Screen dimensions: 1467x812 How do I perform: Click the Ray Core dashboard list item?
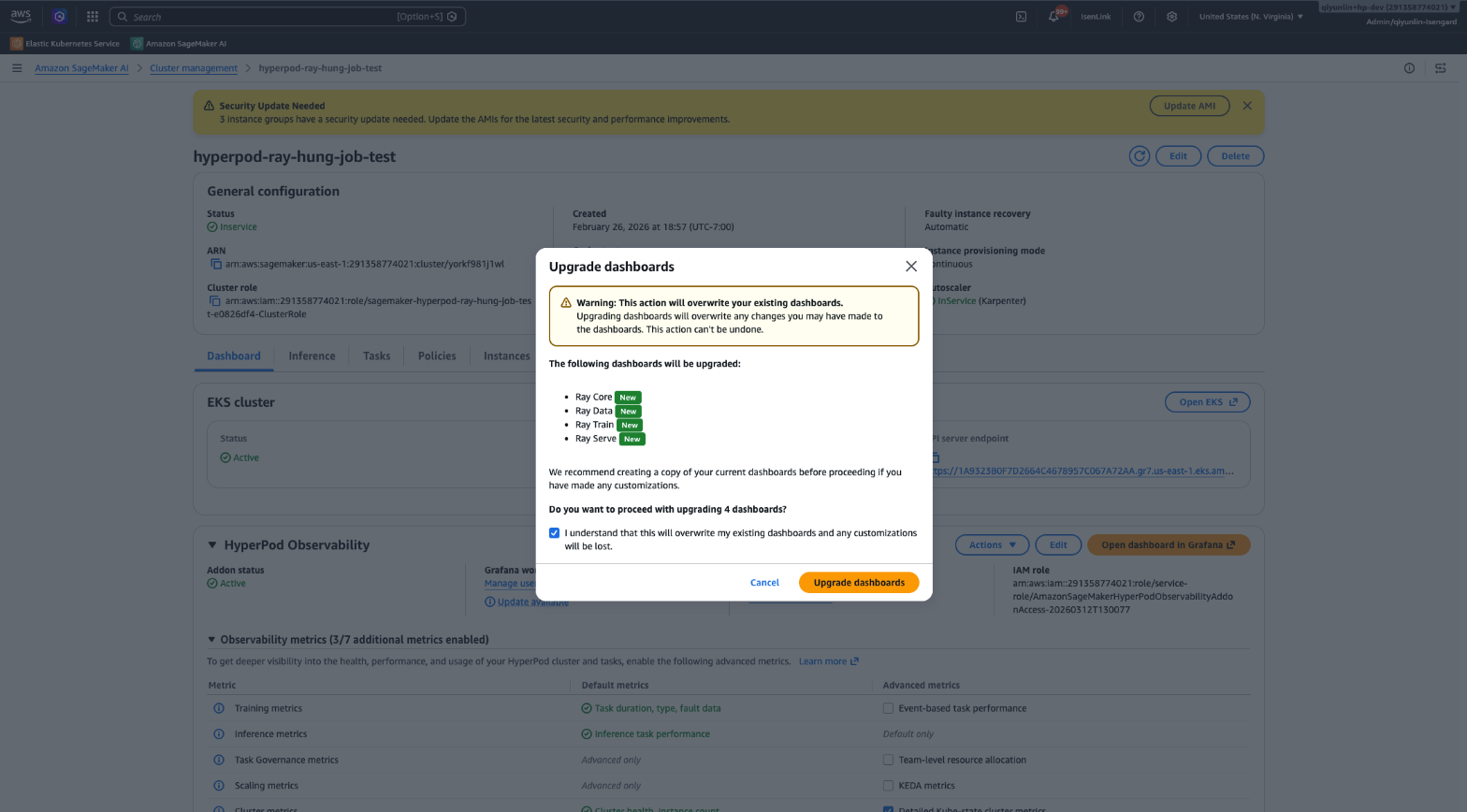pos(608,397)
